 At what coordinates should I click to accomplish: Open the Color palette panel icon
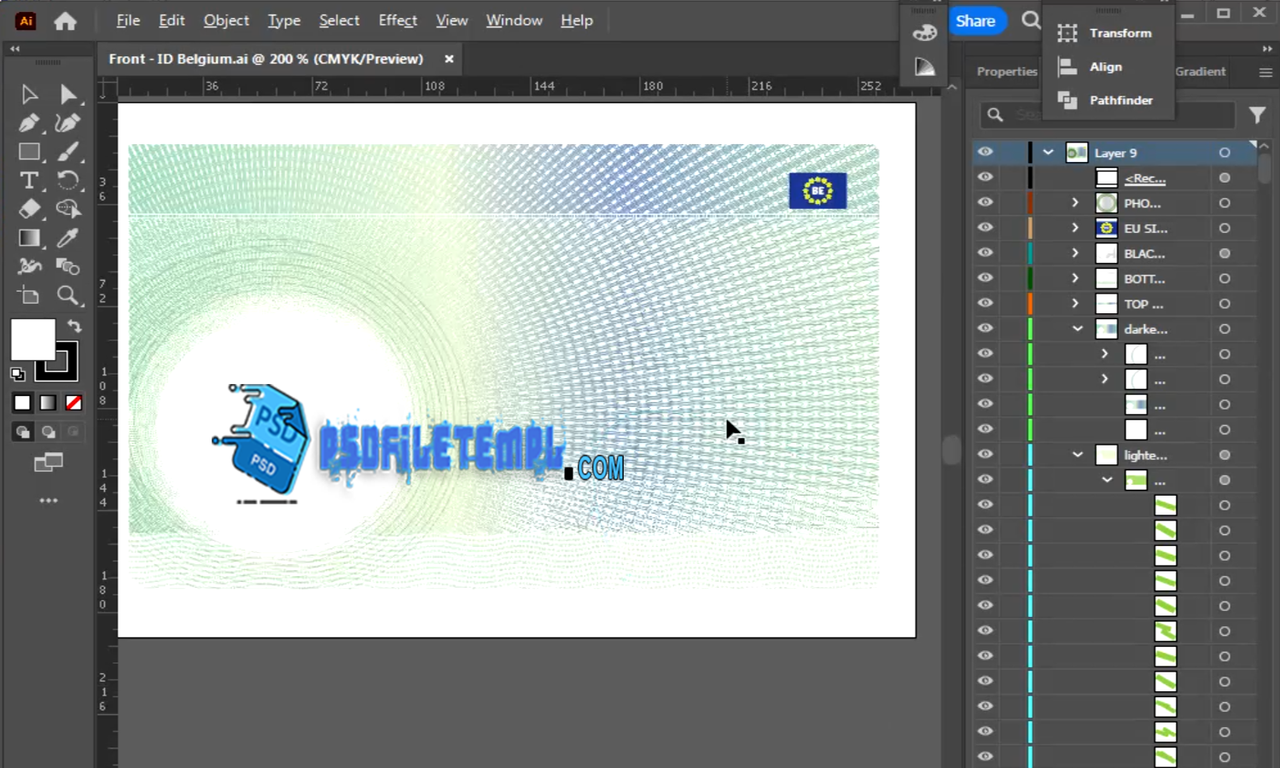click(x=925, y=33)
